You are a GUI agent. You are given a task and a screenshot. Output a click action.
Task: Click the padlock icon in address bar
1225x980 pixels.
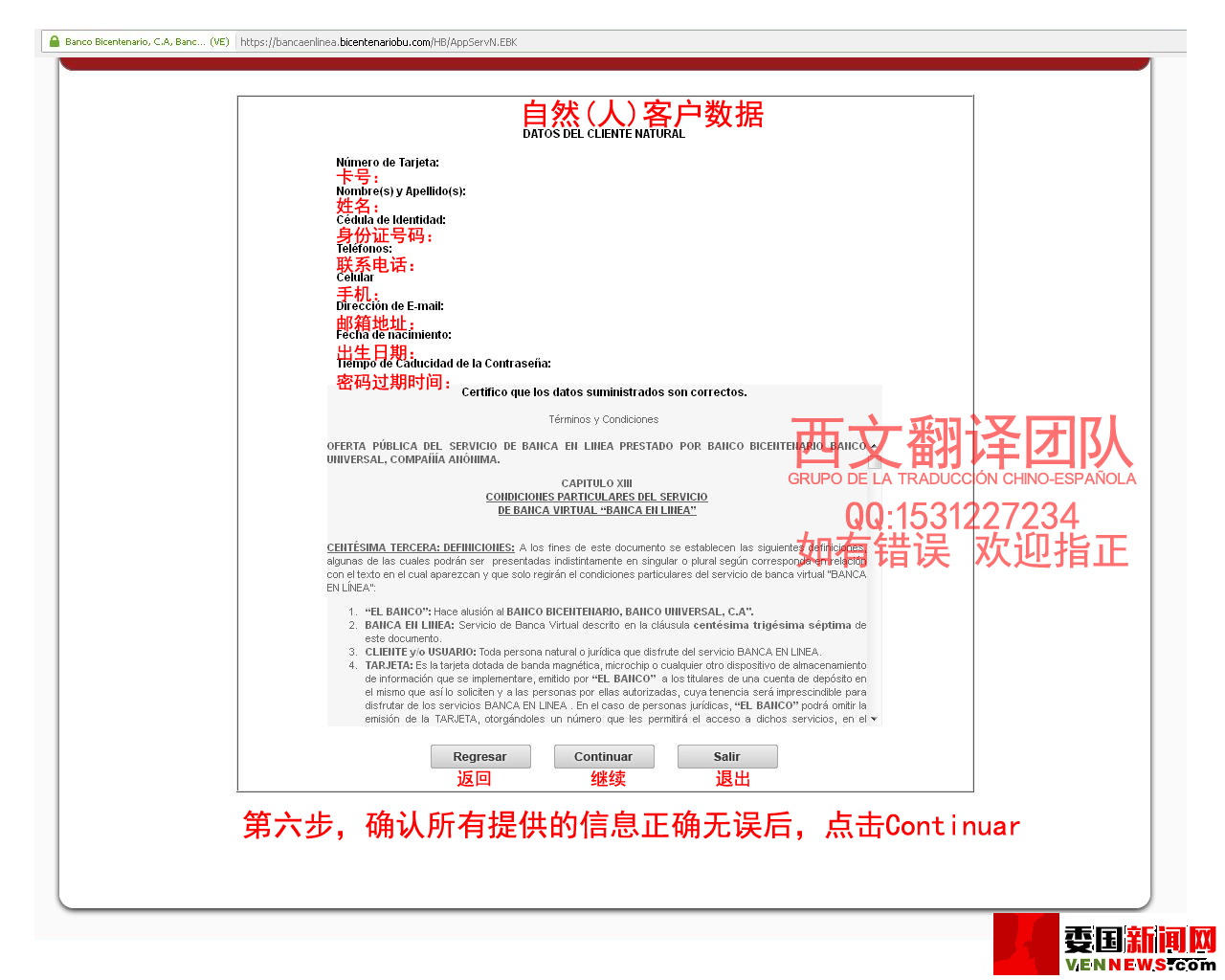55,41
